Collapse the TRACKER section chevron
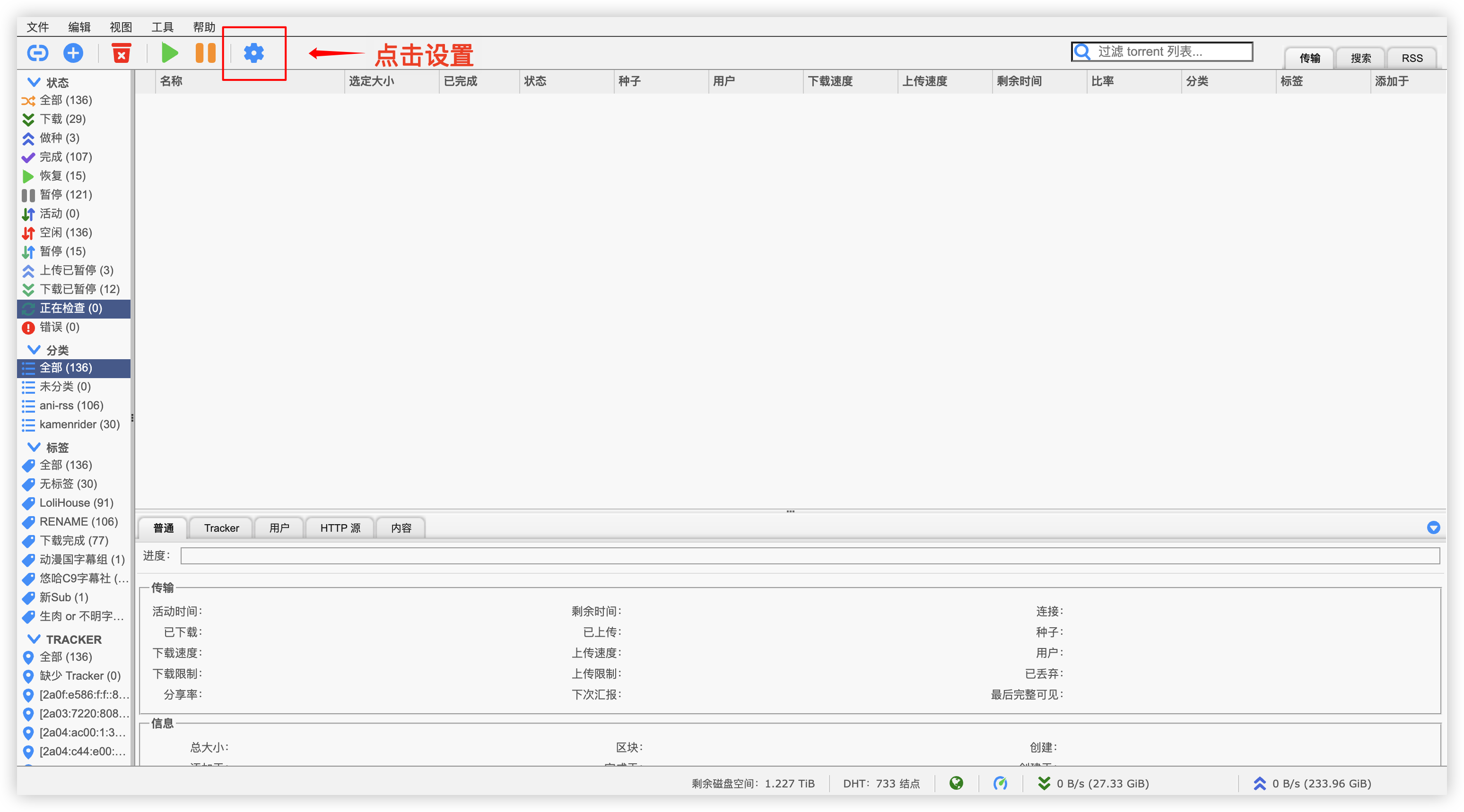1464x812 pixels. (x=34, y=639)
